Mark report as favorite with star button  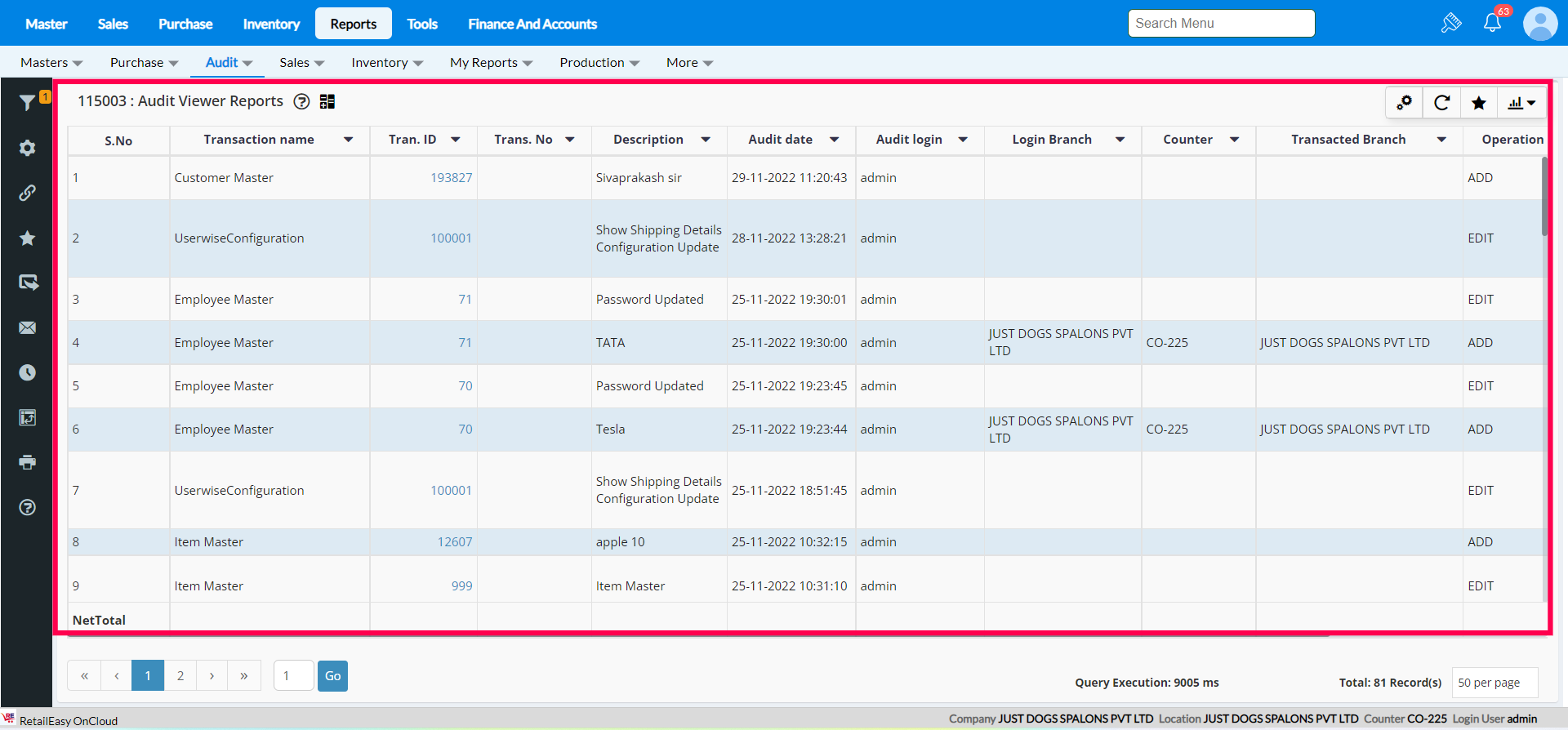(1478, 103)
